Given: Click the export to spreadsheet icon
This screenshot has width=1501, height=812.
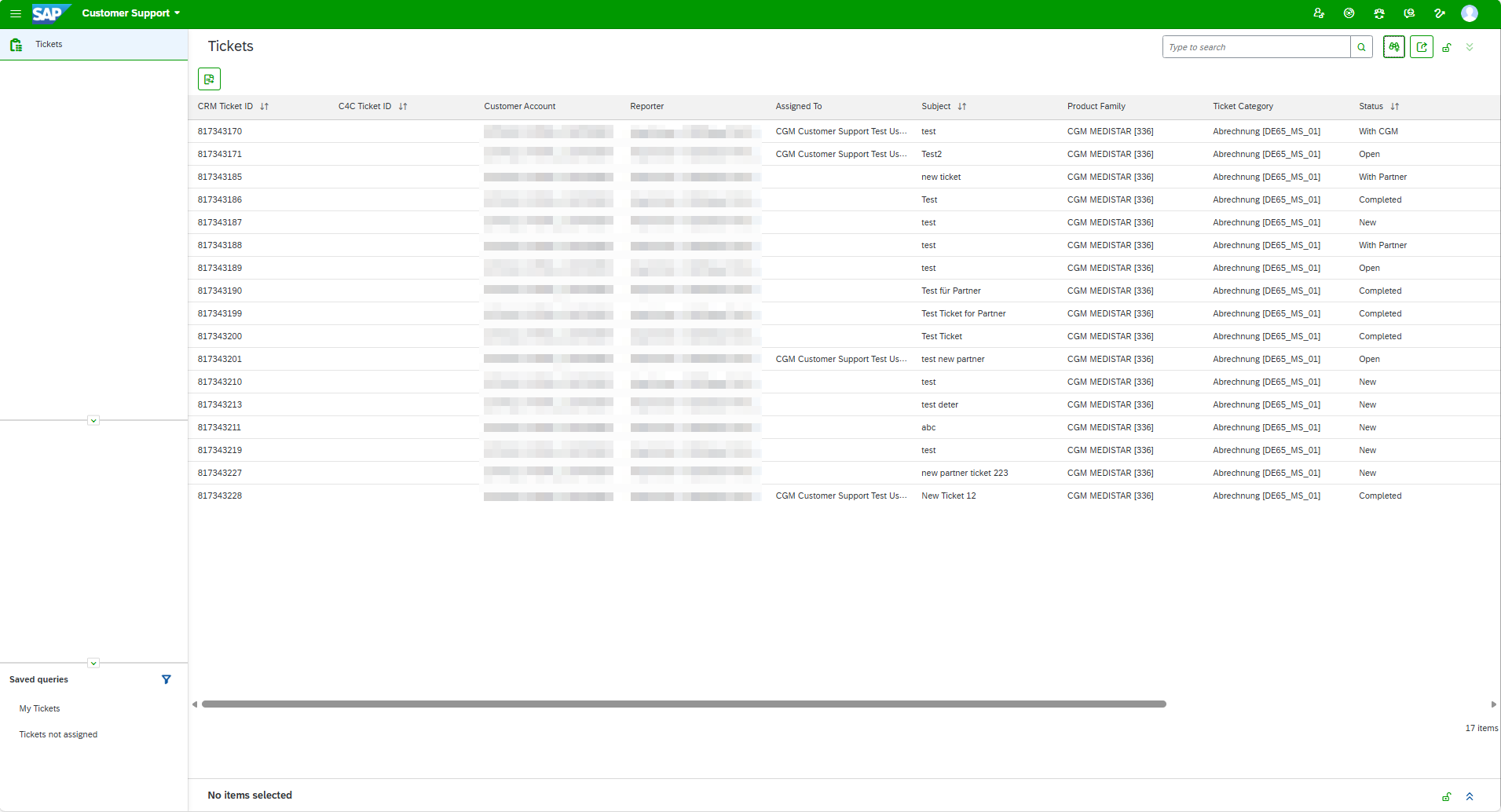Looking at the screenshot, I should click(x=209, y=79).
